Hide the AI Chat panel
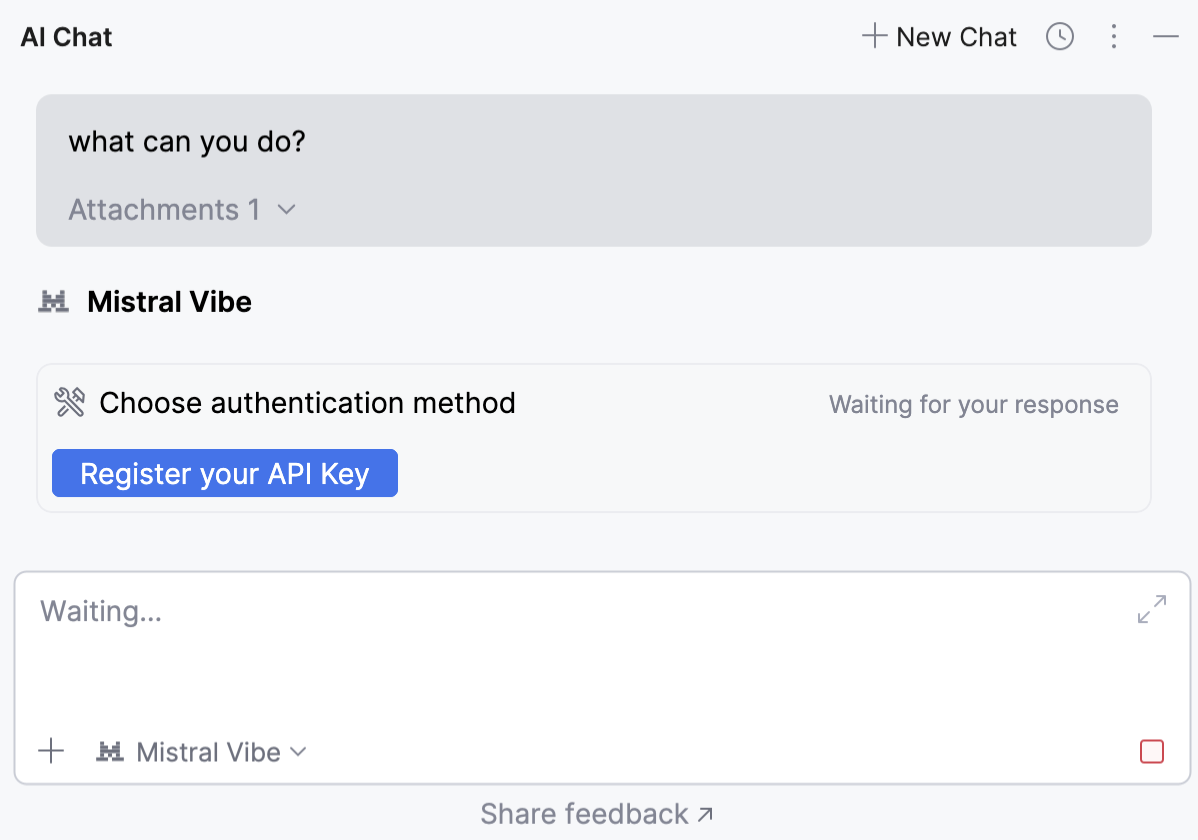 coord(1165,36)
